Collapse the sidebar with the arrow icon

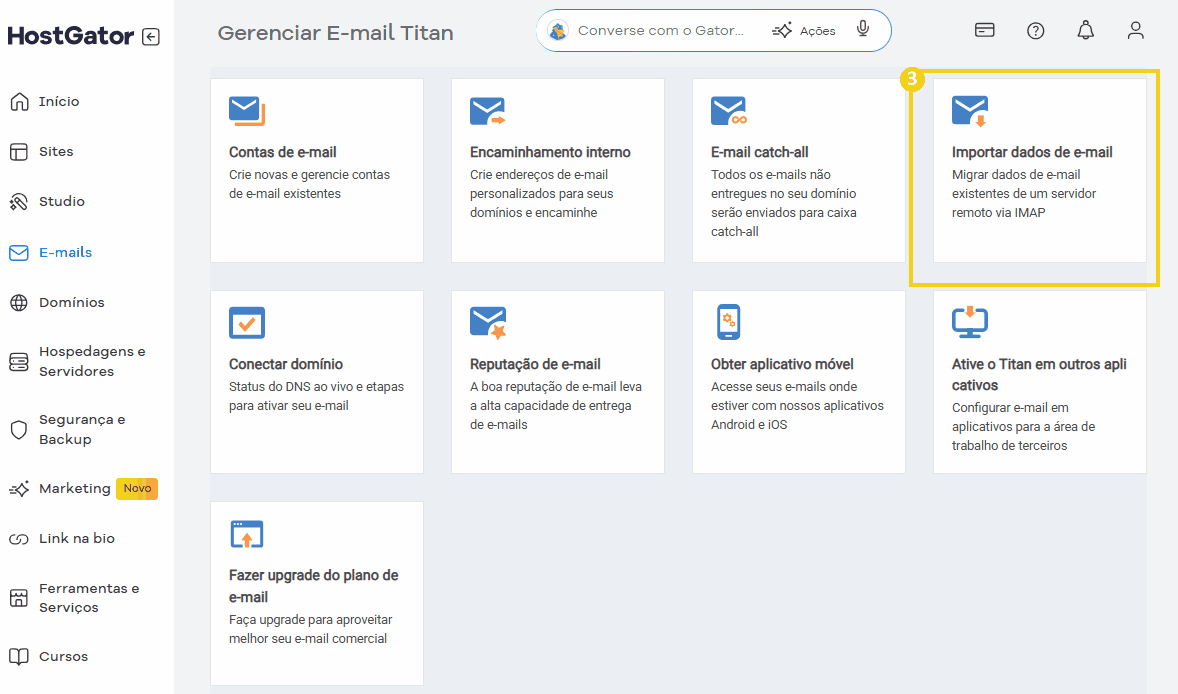[x=151, y=37]
